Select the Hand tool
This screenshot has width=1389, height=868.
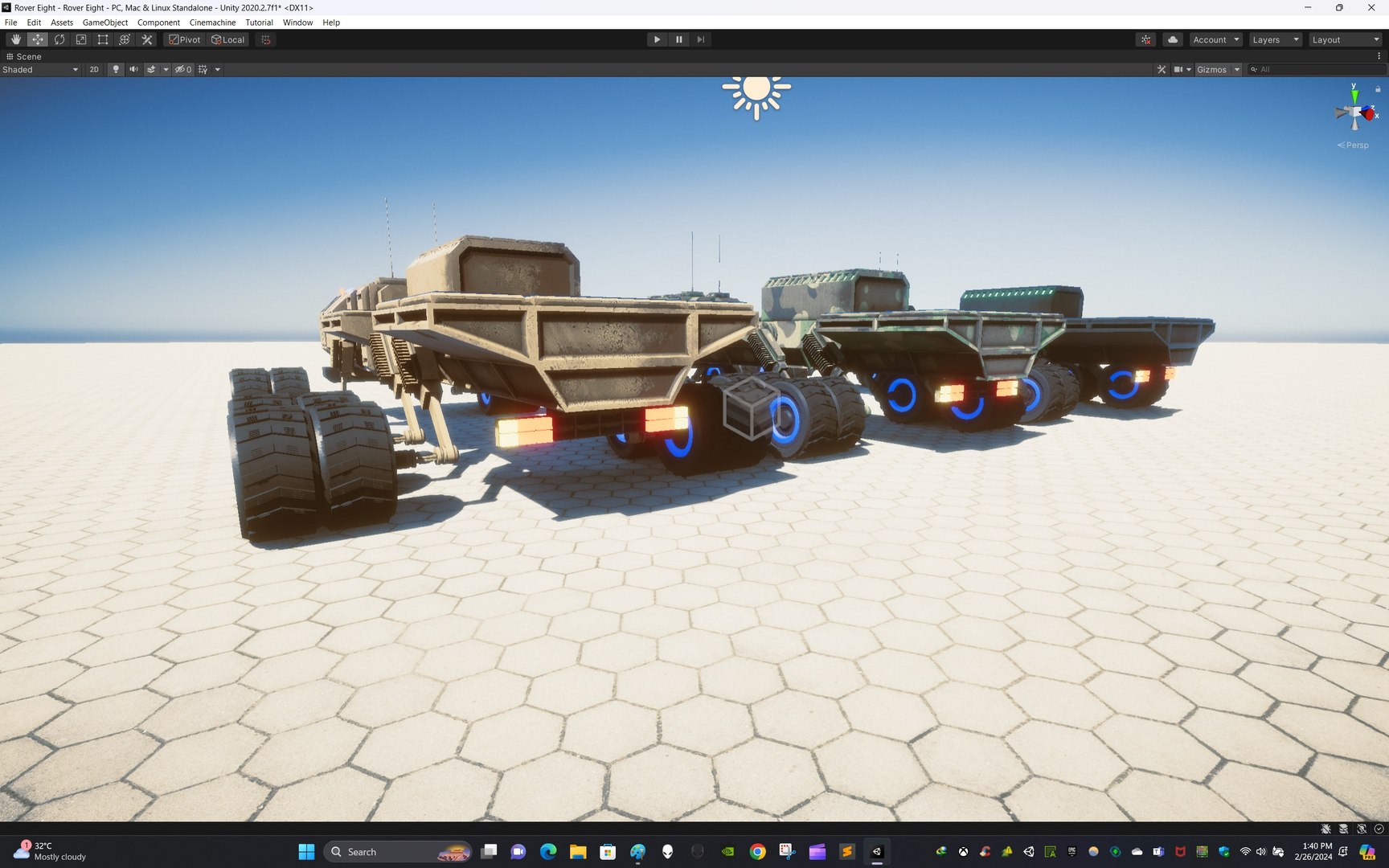point(15,39)
